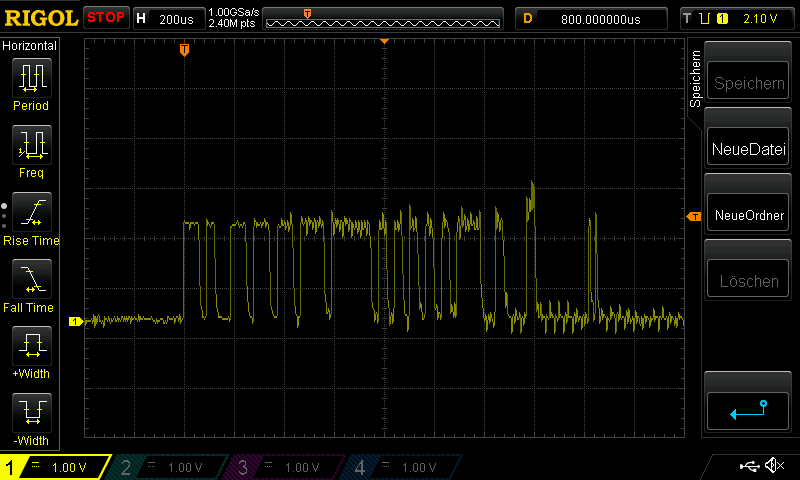Click the Speichern vertical tab label
This screenshot has height=480, width=800.
tap(695, 79)
